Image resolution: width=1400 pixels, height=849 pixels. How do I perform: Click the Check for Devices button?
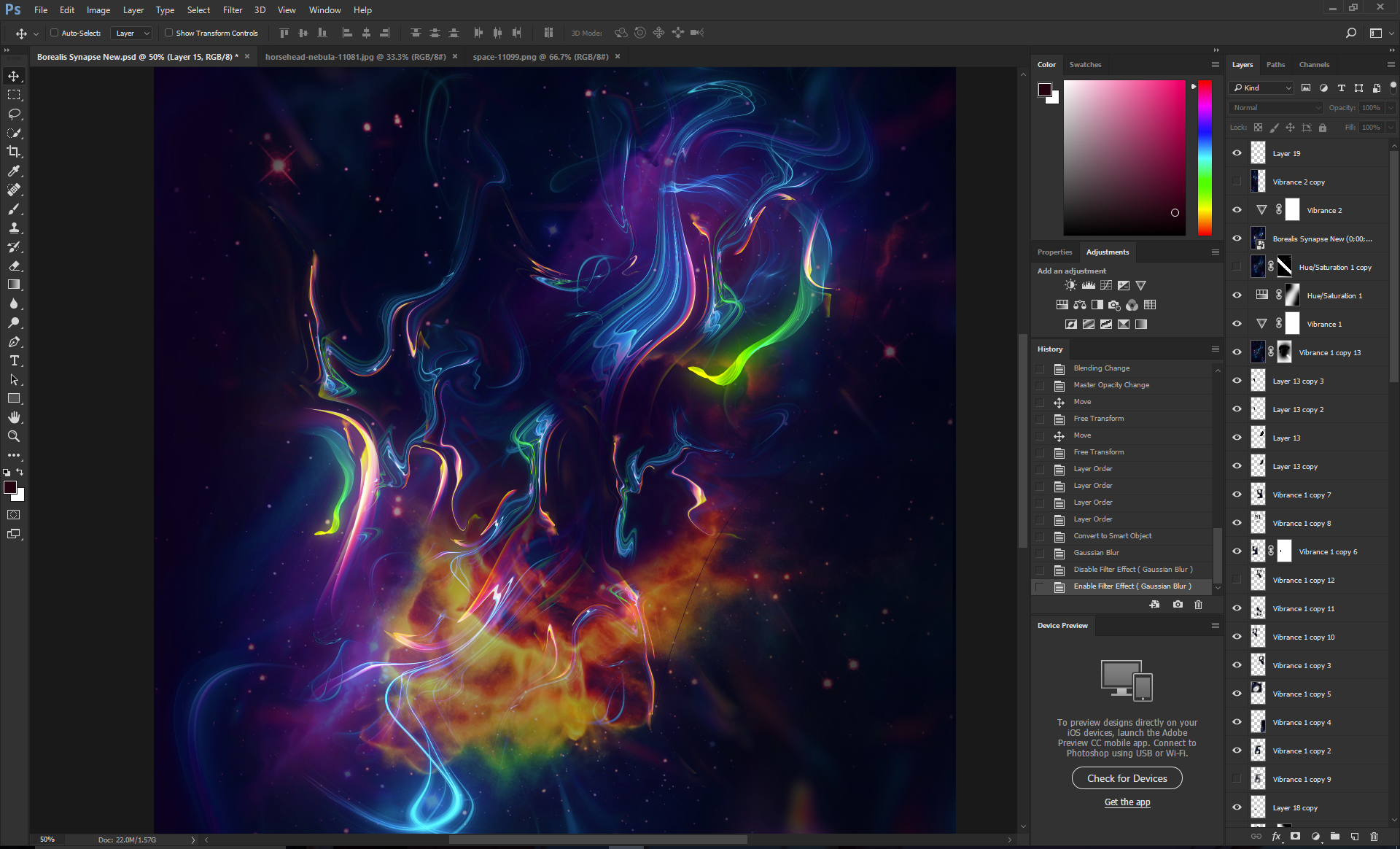click(1127, 778)
